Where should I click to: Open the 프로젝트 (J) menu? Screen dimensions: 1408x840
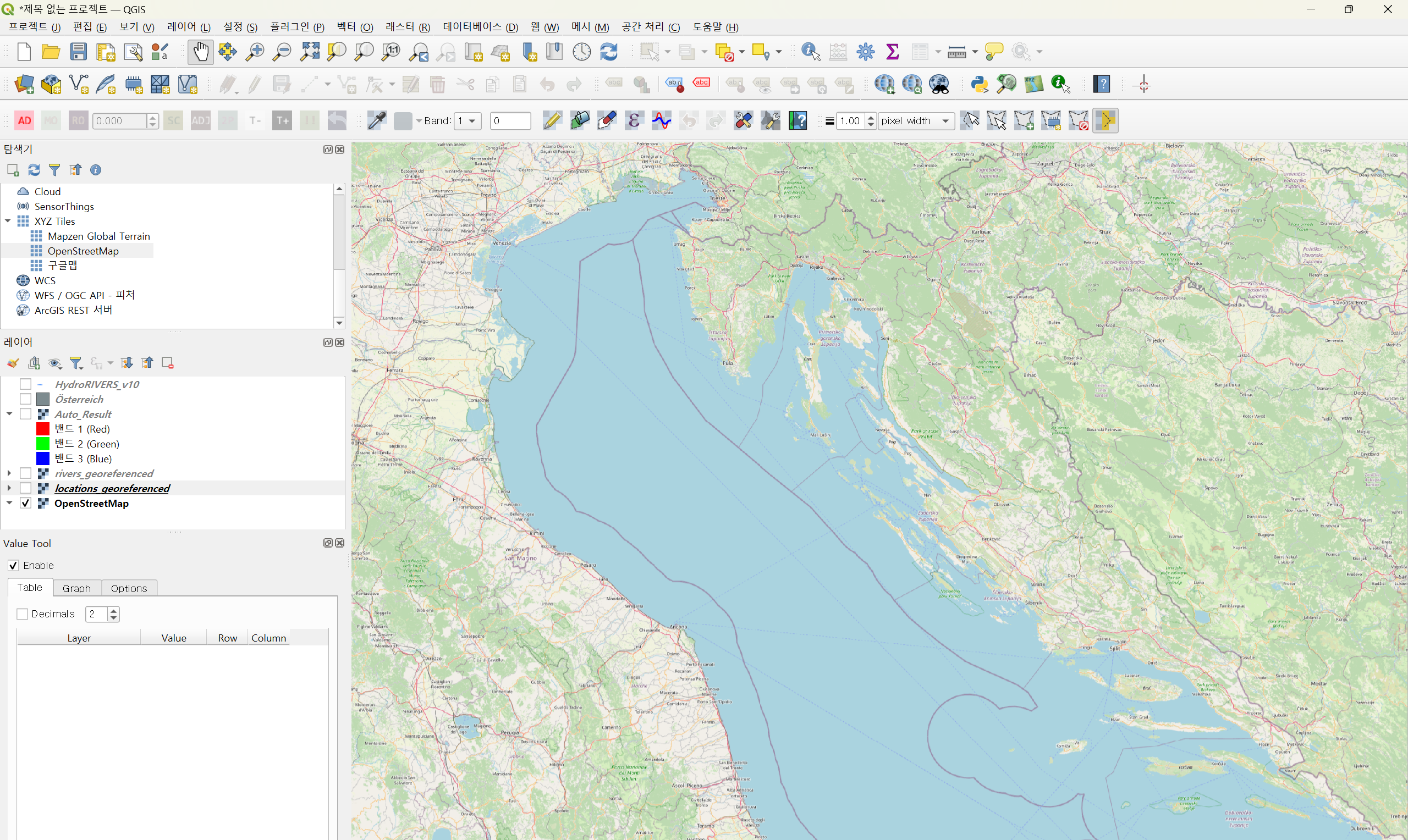coord(35,27)
